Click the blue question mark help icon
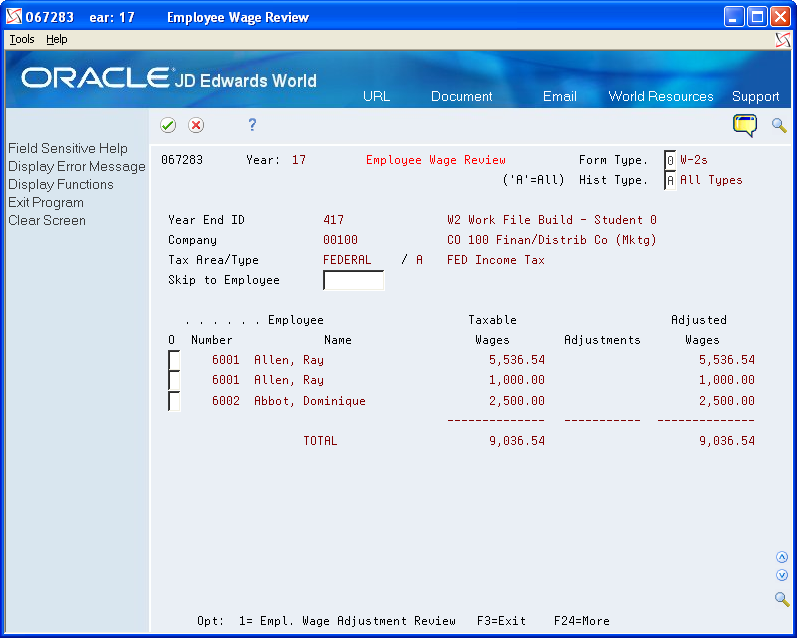797x638 pixels. [252, 125]
